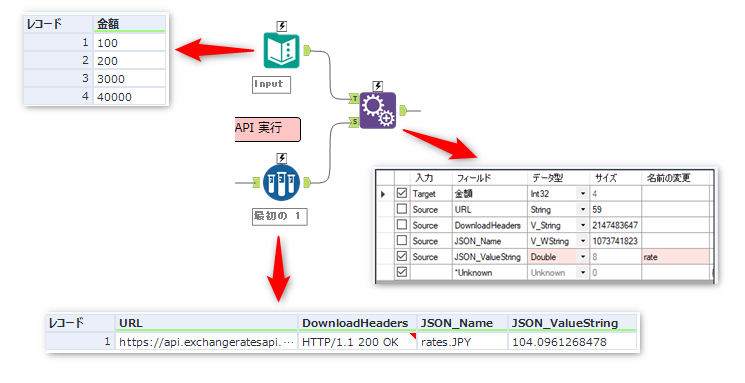
Task: Click the size field 59 for URL
Action: [616, 210]
